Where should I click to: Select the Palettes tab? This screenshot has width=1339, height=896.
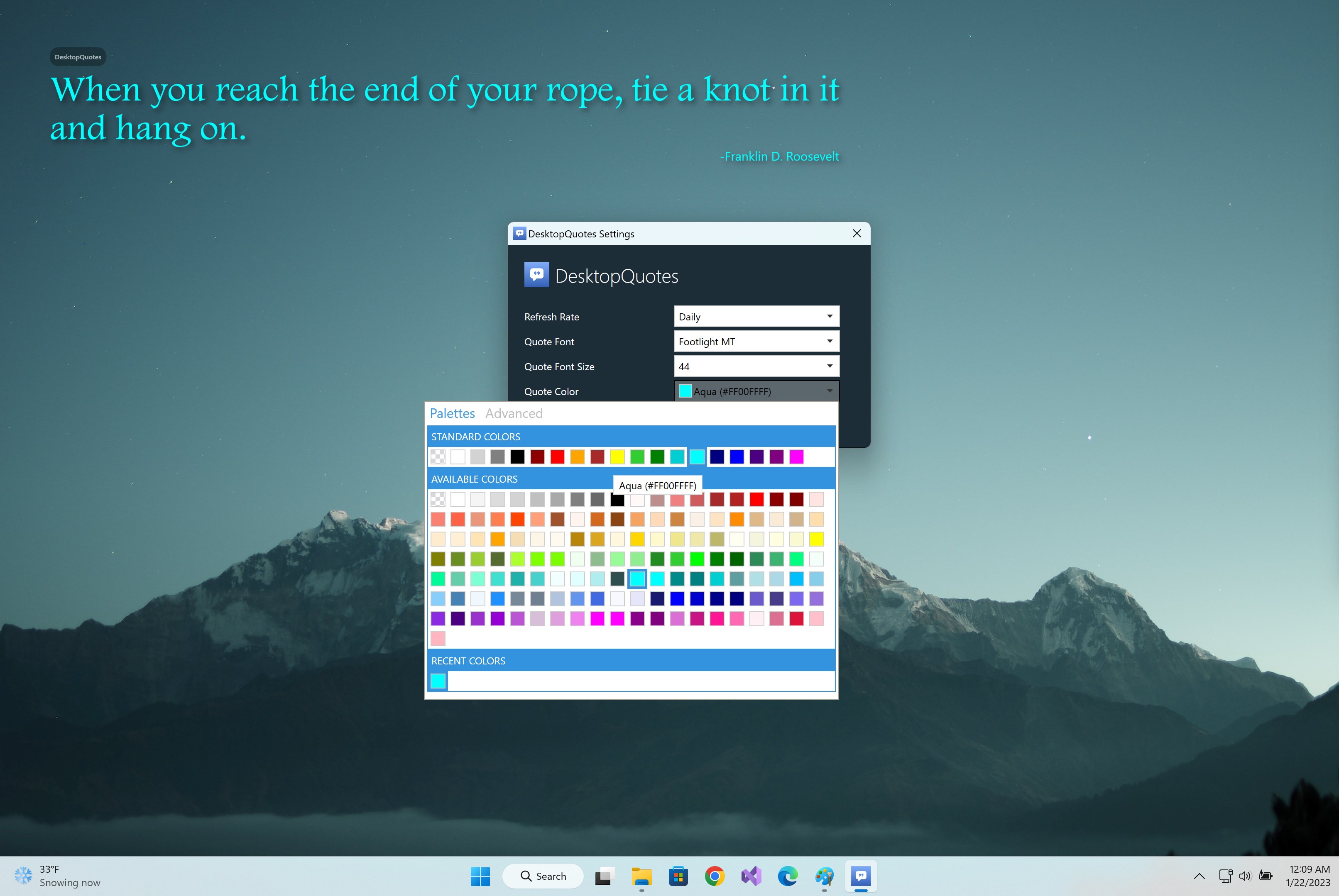(452, 413)
